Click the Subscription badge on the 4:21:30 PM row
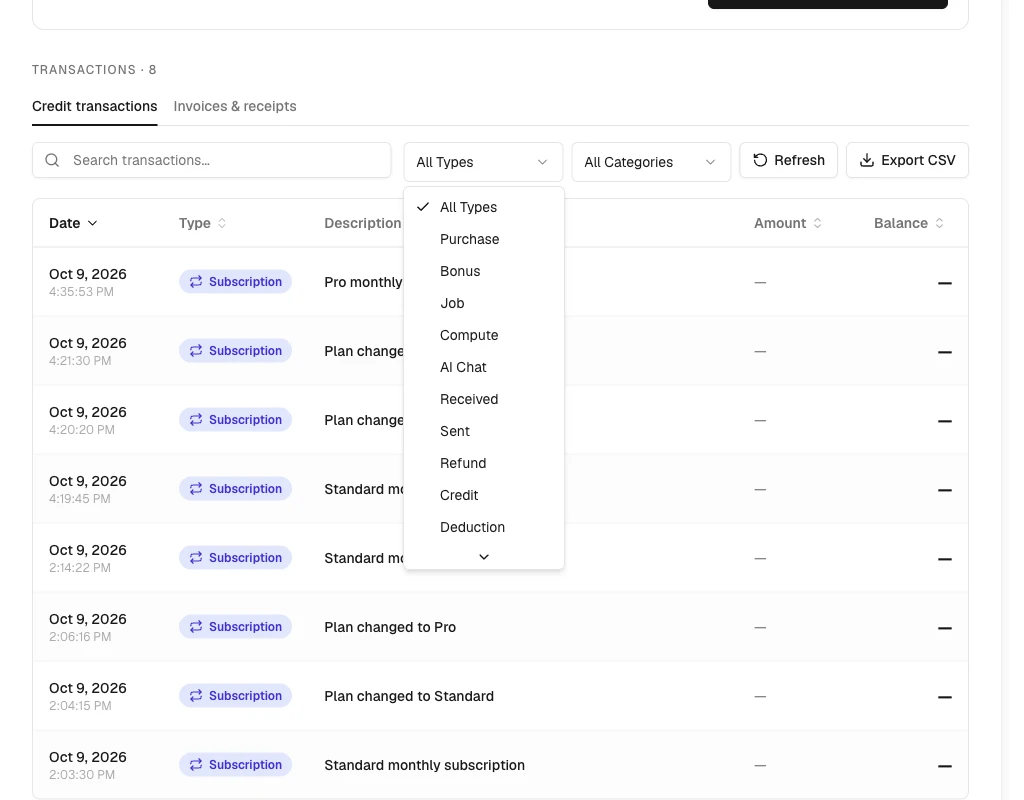The width and height of the screenshot is (1024, 800). [x=235, y=351]
